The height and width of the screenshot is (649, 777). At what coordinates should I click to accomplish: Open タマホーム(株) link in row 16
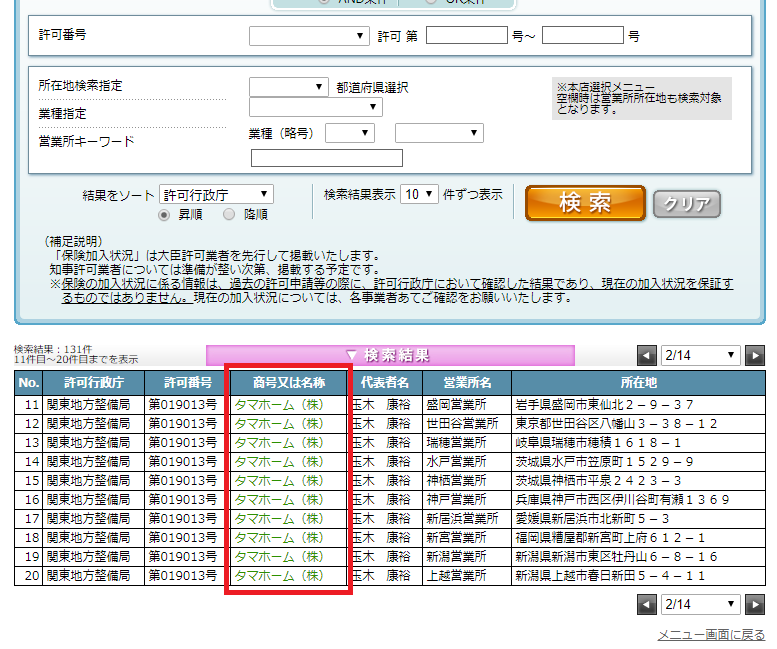(279, 499)
